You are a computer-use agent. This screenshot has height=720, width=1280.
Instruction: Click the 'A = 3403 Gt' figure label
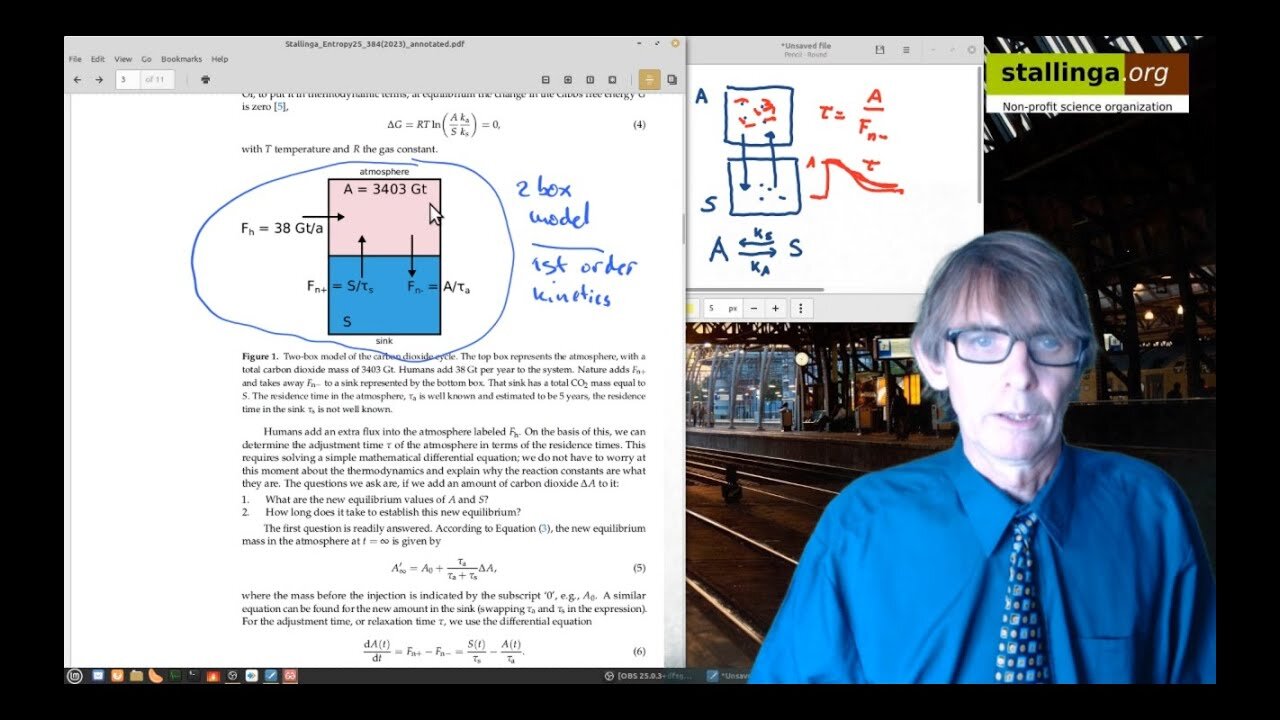click(x=384, y=189)
